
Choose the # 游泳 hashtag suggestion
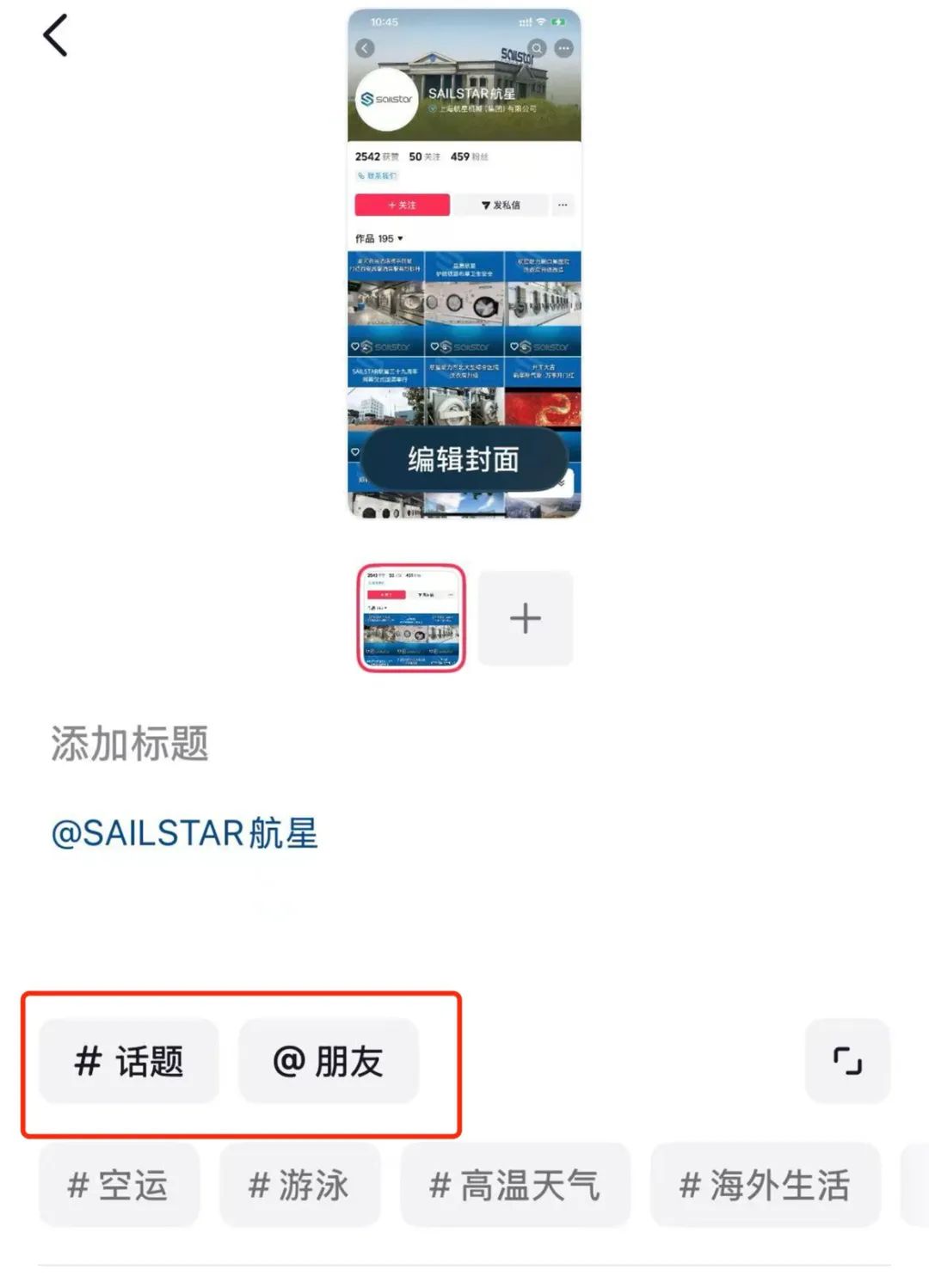[299, 1185]
